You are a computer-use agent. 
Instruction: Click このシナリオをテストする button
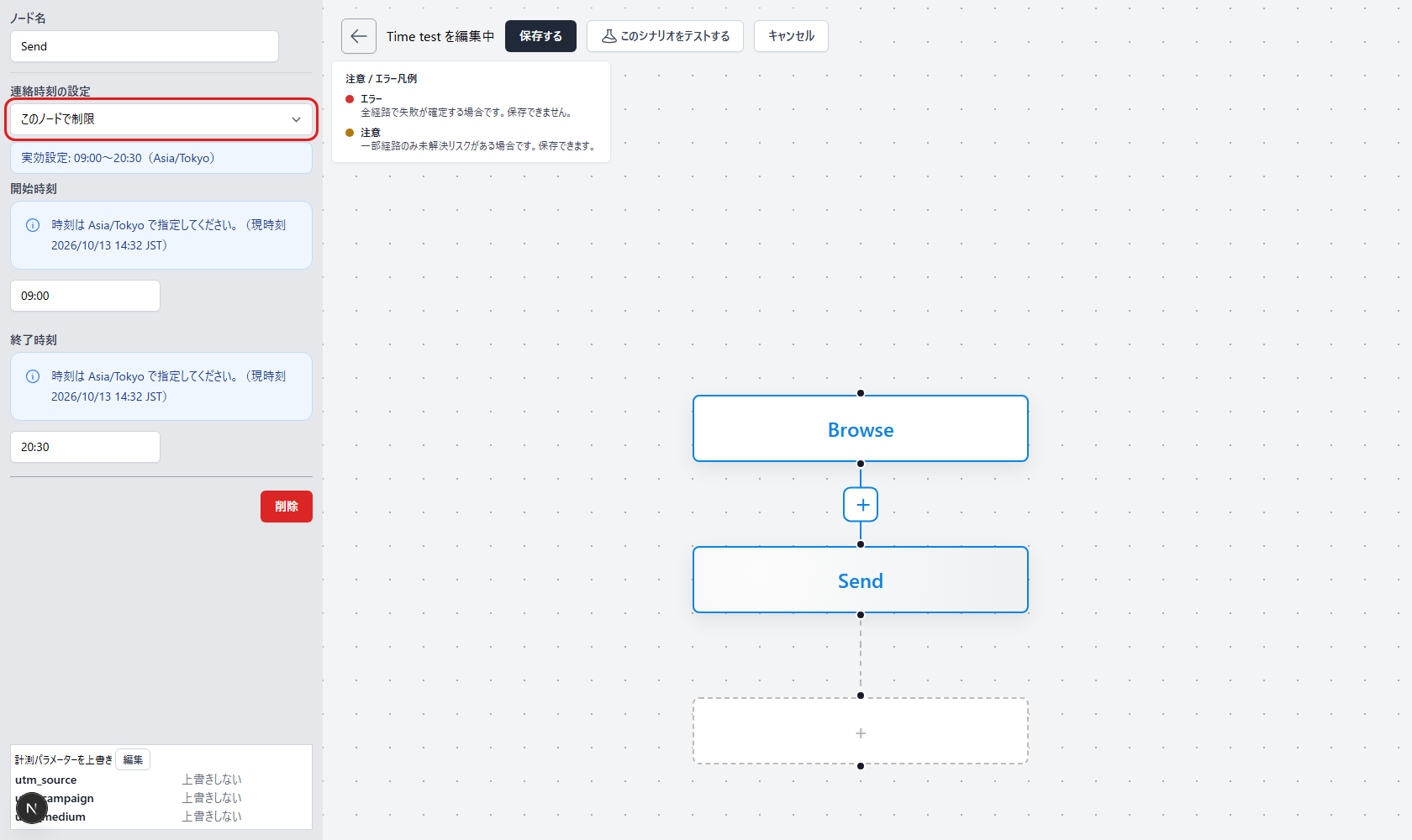click(665, 36)
